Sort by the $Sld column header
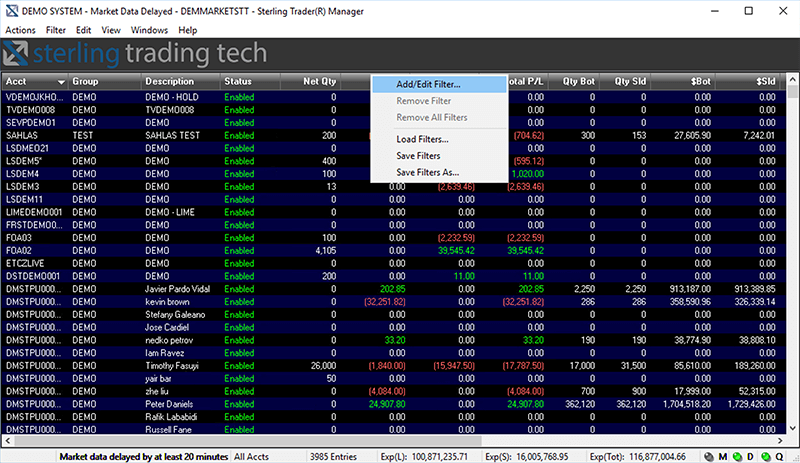800x463 pixels. [x=748, y=82]
